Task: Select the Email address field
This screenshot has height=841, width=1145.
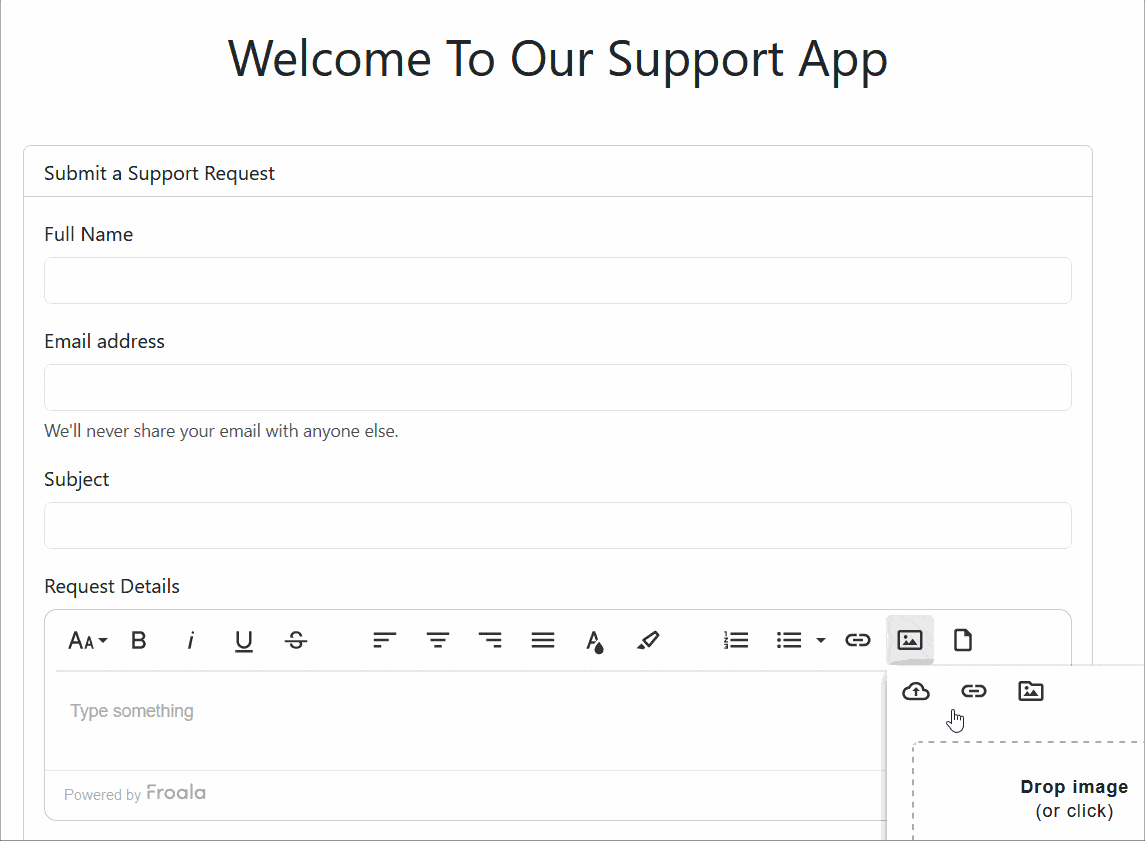Action: (x=557, y=387)
